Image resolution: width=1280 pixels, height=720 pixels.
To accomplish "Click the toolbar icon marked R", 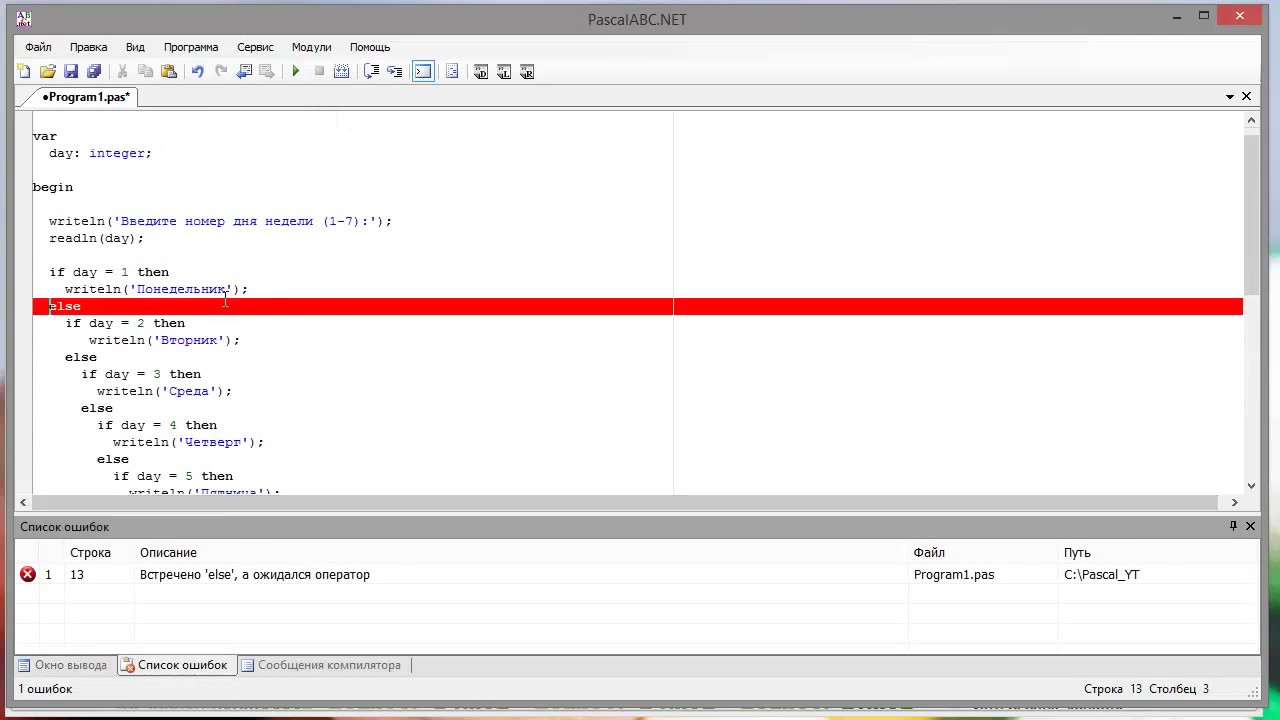I will click(527, 71).
